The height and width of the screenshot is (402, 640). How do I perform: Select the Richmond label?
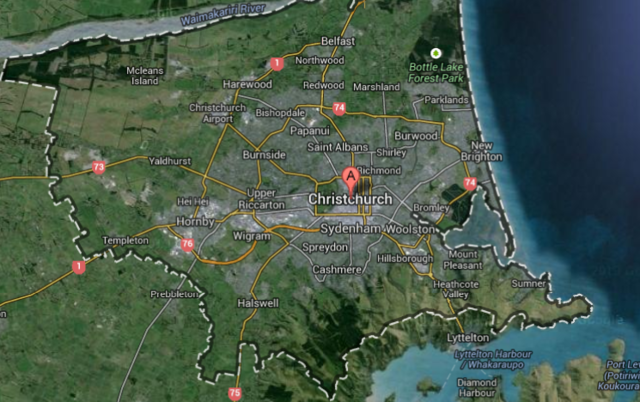click(379, 171)
